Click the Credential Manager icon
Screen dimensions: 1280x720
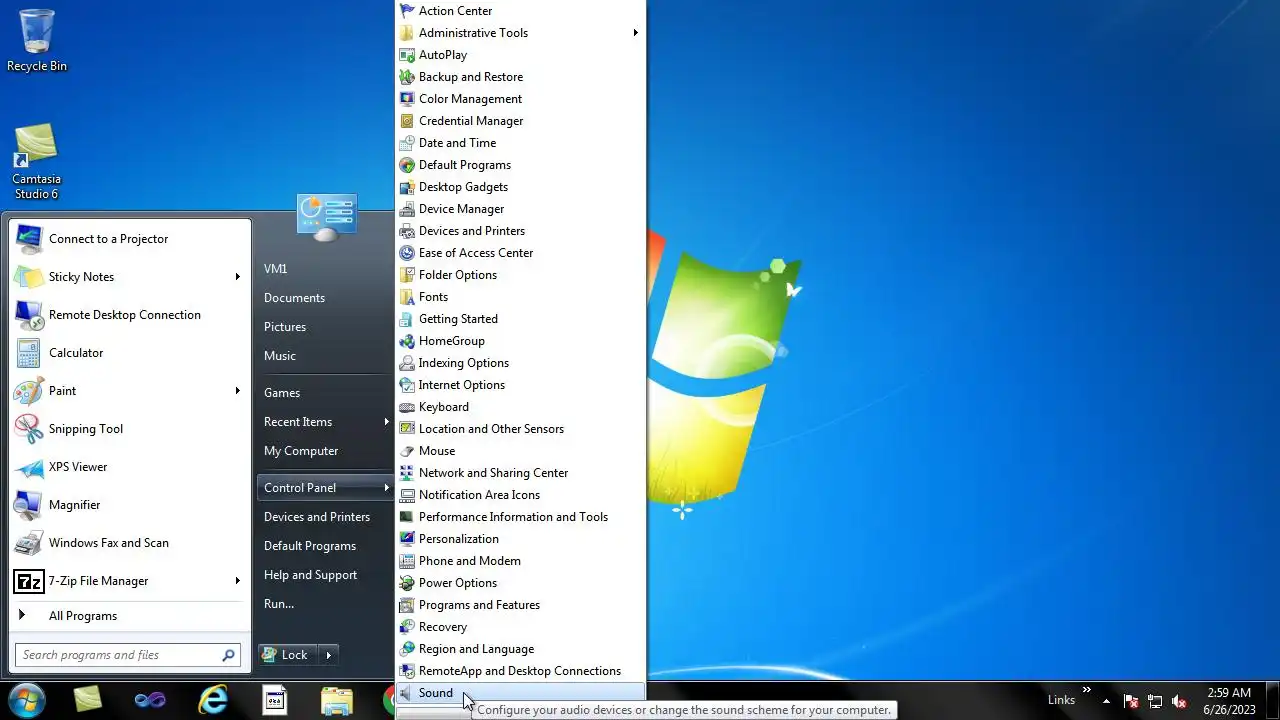407,121
